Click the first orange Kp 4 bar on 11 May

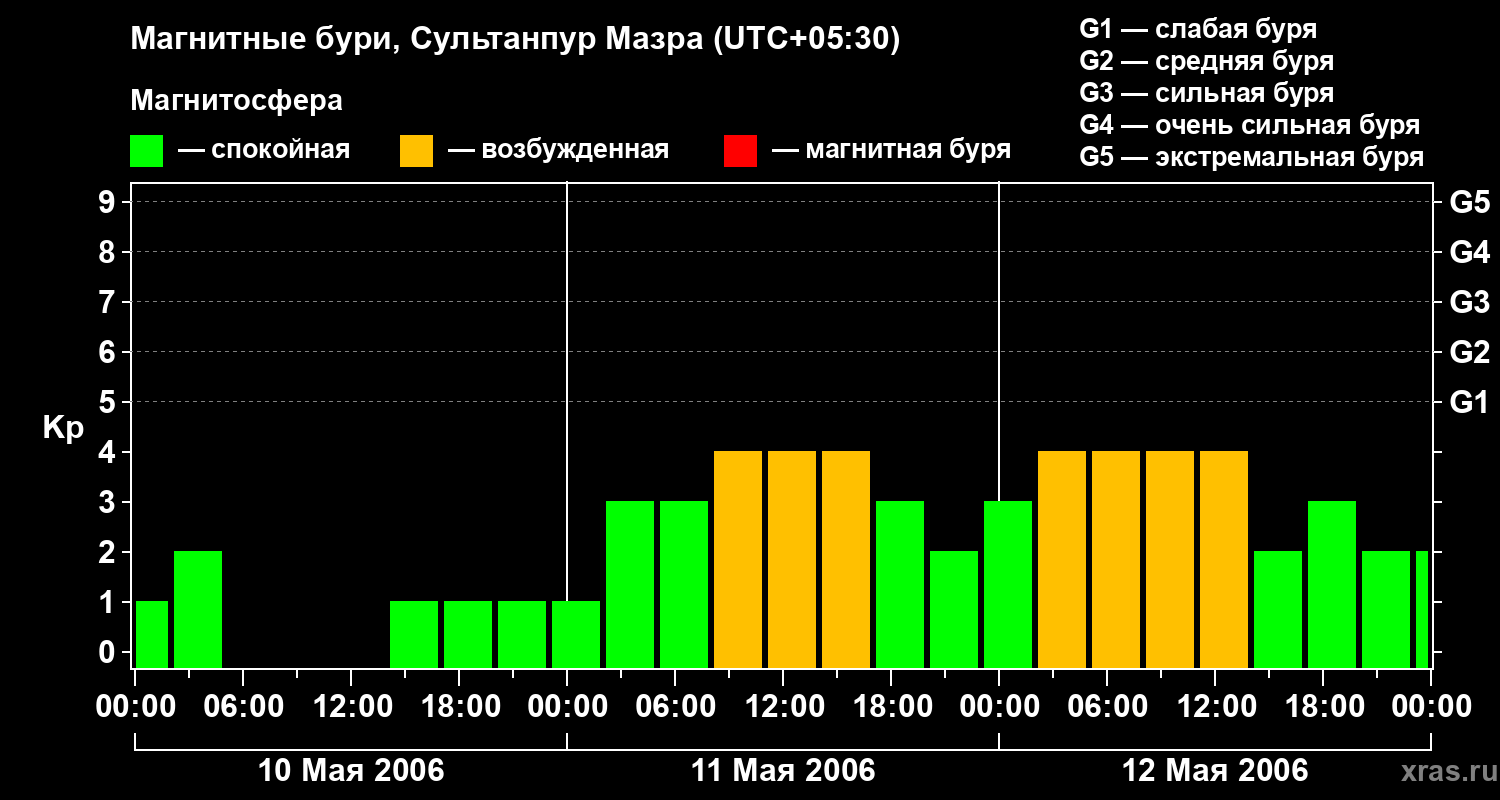(738, 559)
